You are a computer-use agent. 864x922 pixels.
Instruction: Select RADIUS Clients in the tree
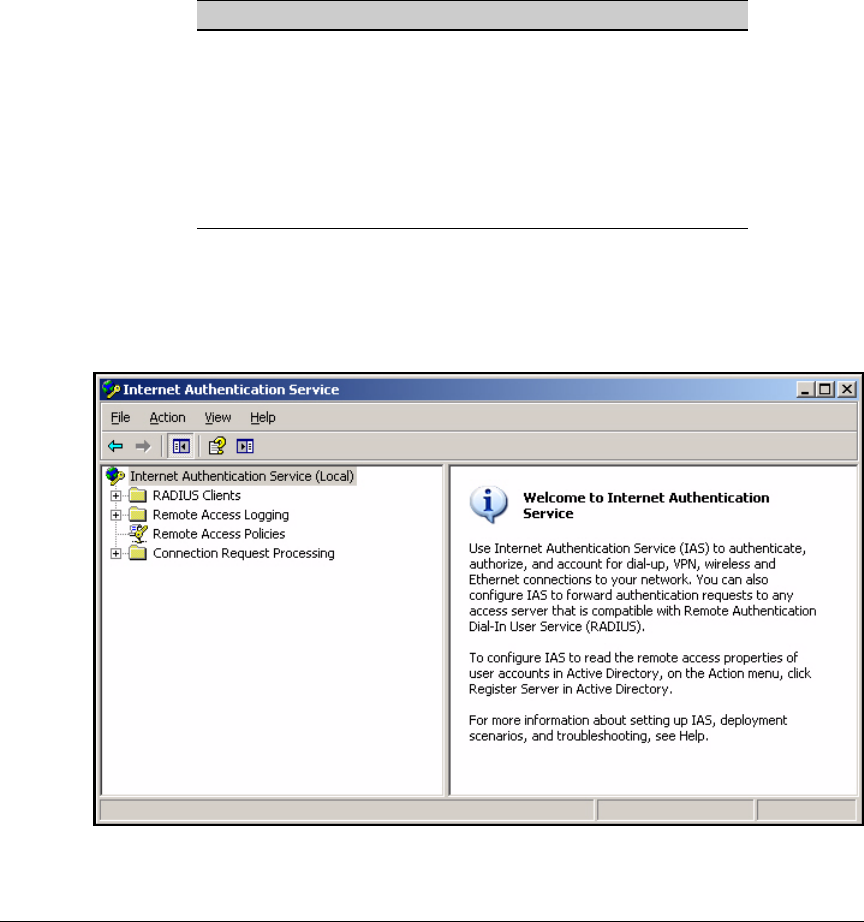[196, 495]
